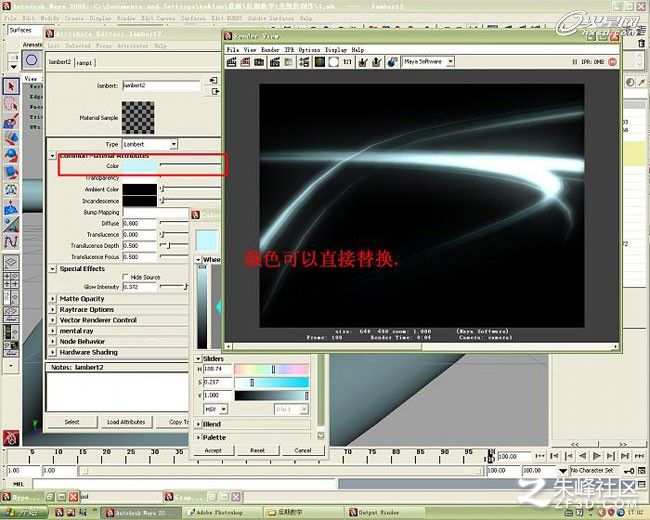Click the IPR render icon
This screenshot has height=520, width=650.
click(x=274, y=62)
